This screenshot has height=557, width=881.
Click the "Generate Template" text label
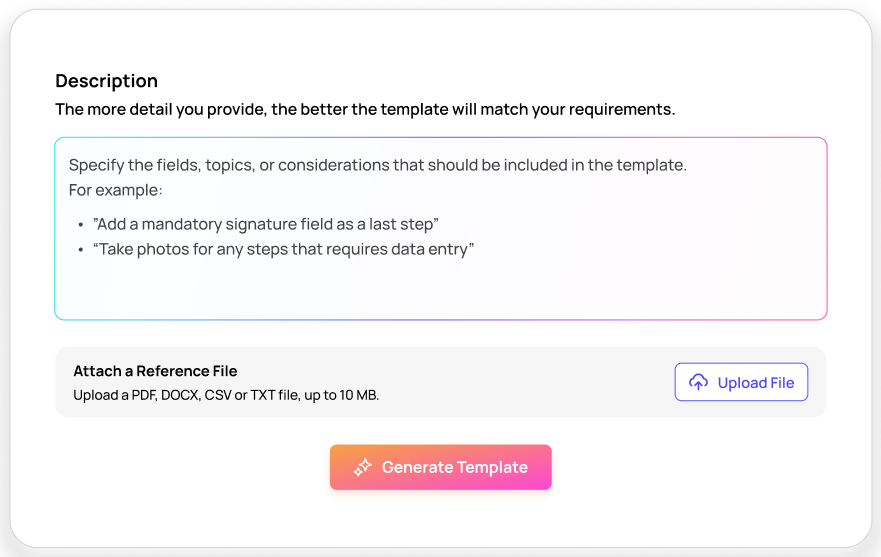tap(454, 467)
